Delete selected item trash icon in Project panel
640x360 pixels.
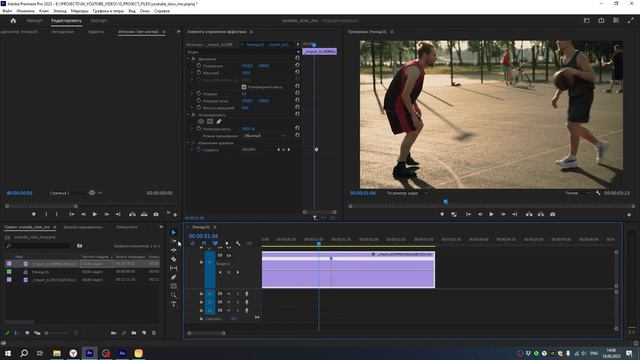pyautogui.click(x=154, y=333)
